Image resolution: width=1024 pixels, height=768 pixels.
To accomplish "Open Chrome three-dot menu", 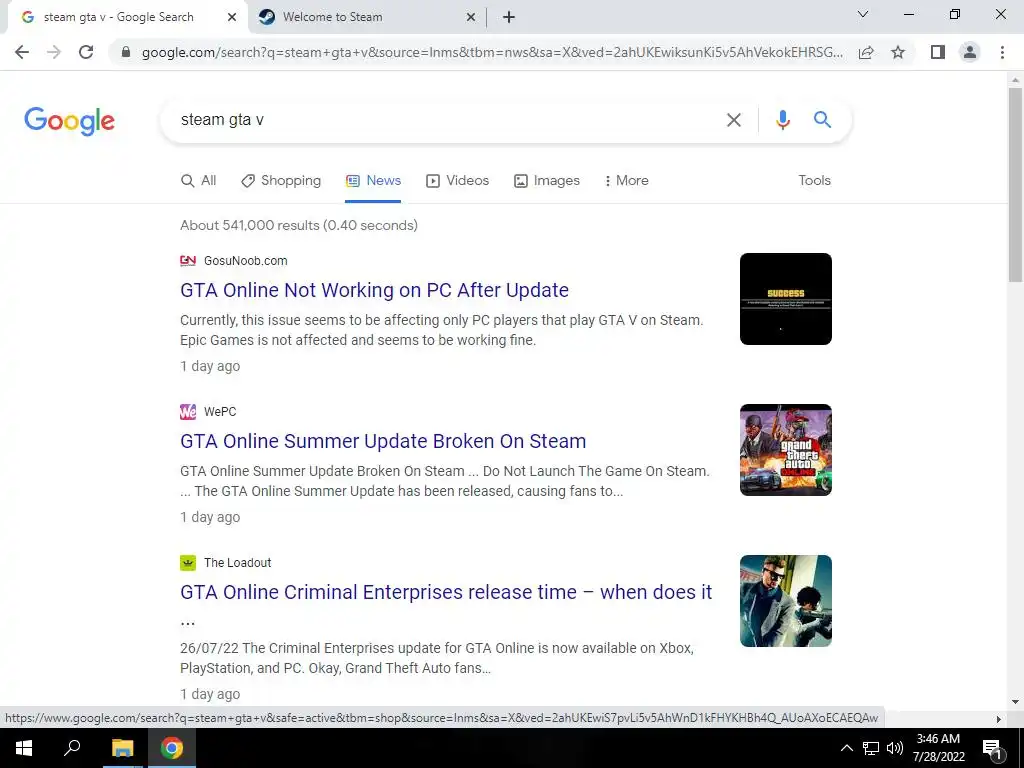I will (x=1002, y=52).
